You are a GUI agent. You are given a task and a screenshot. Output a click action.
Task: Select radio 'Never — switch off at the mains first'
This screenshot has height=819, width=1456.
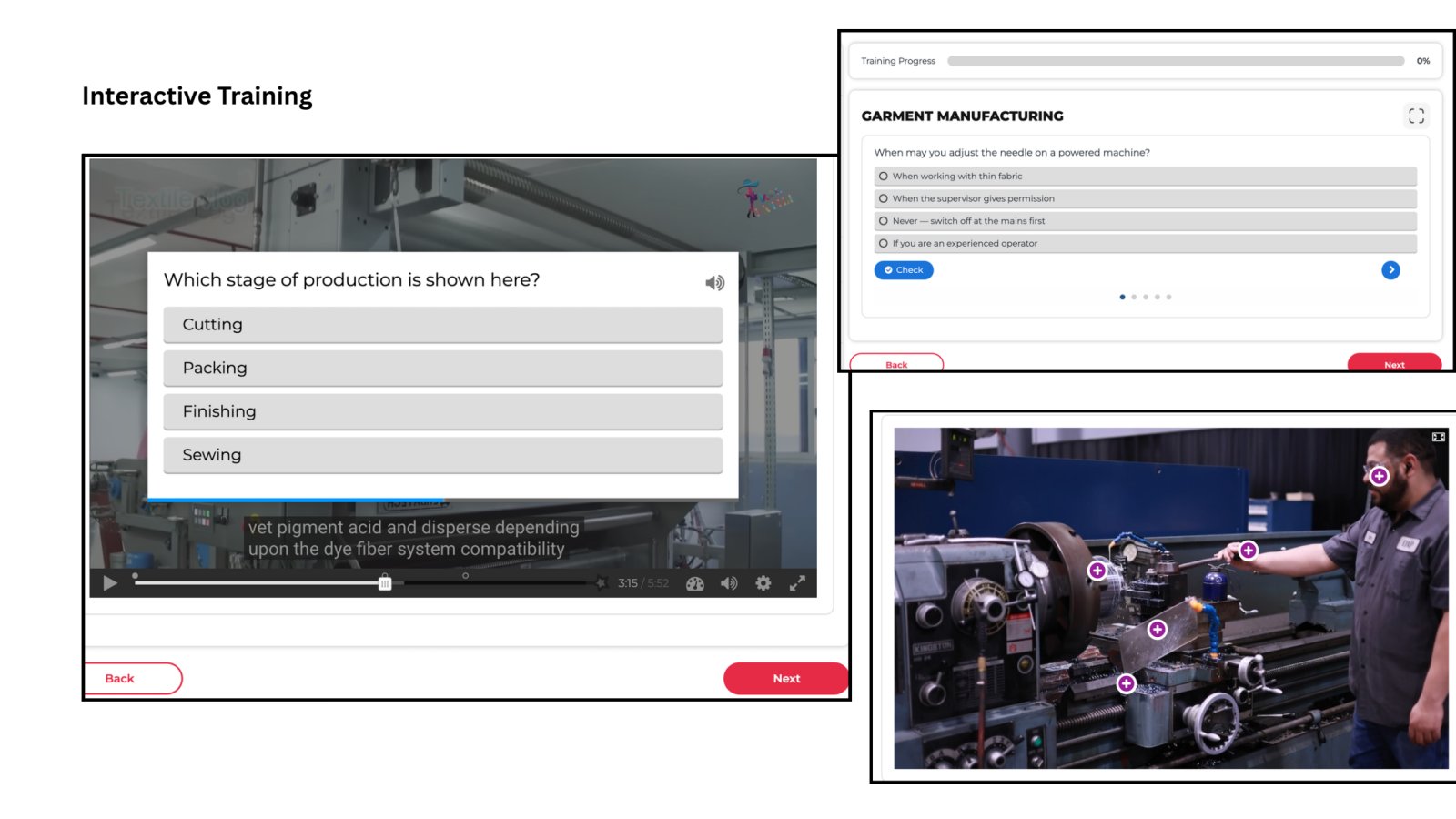[x=1146, y=221]
